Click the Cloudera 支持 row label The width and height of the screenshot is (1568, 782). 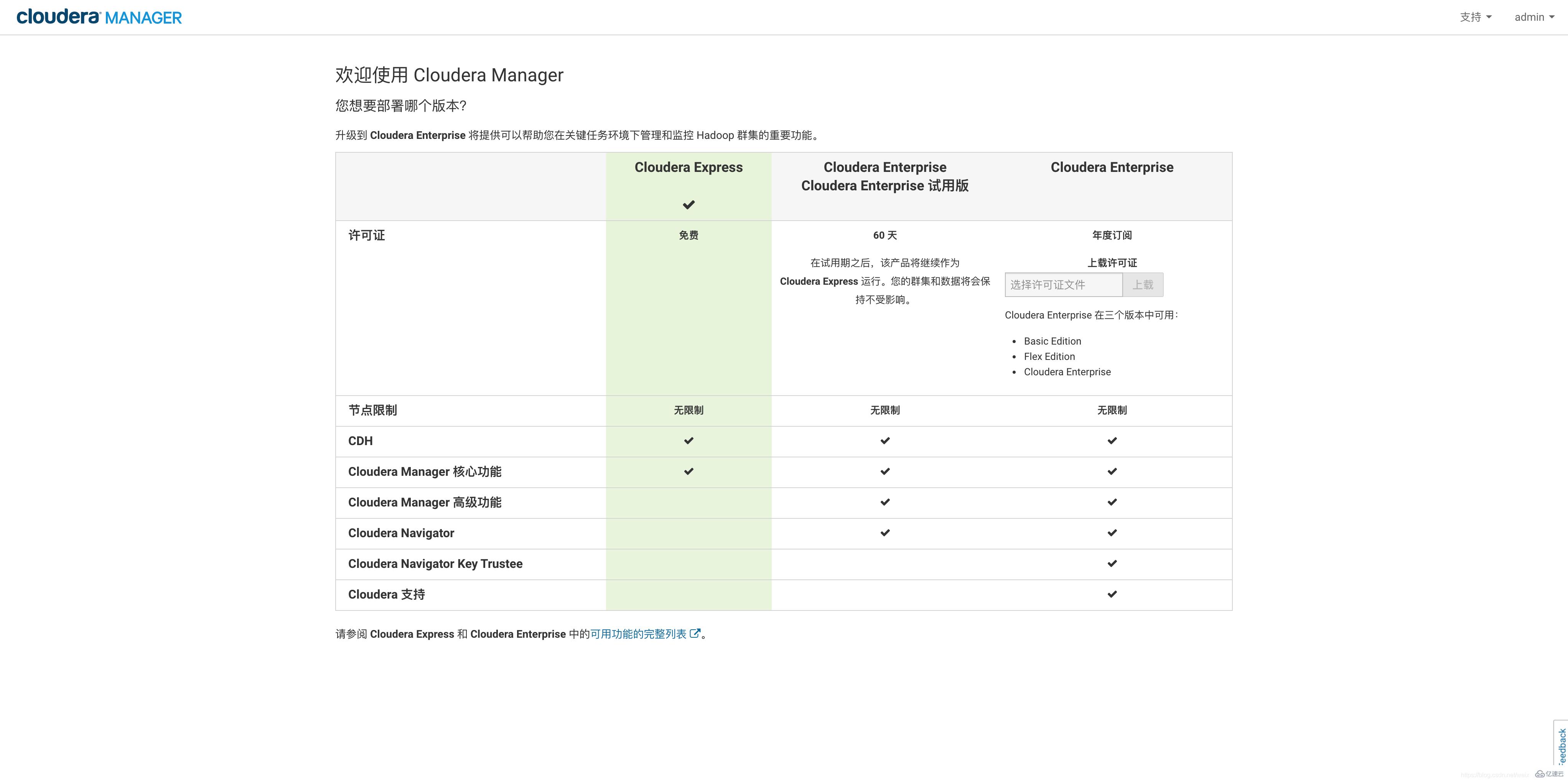(387, 594)
